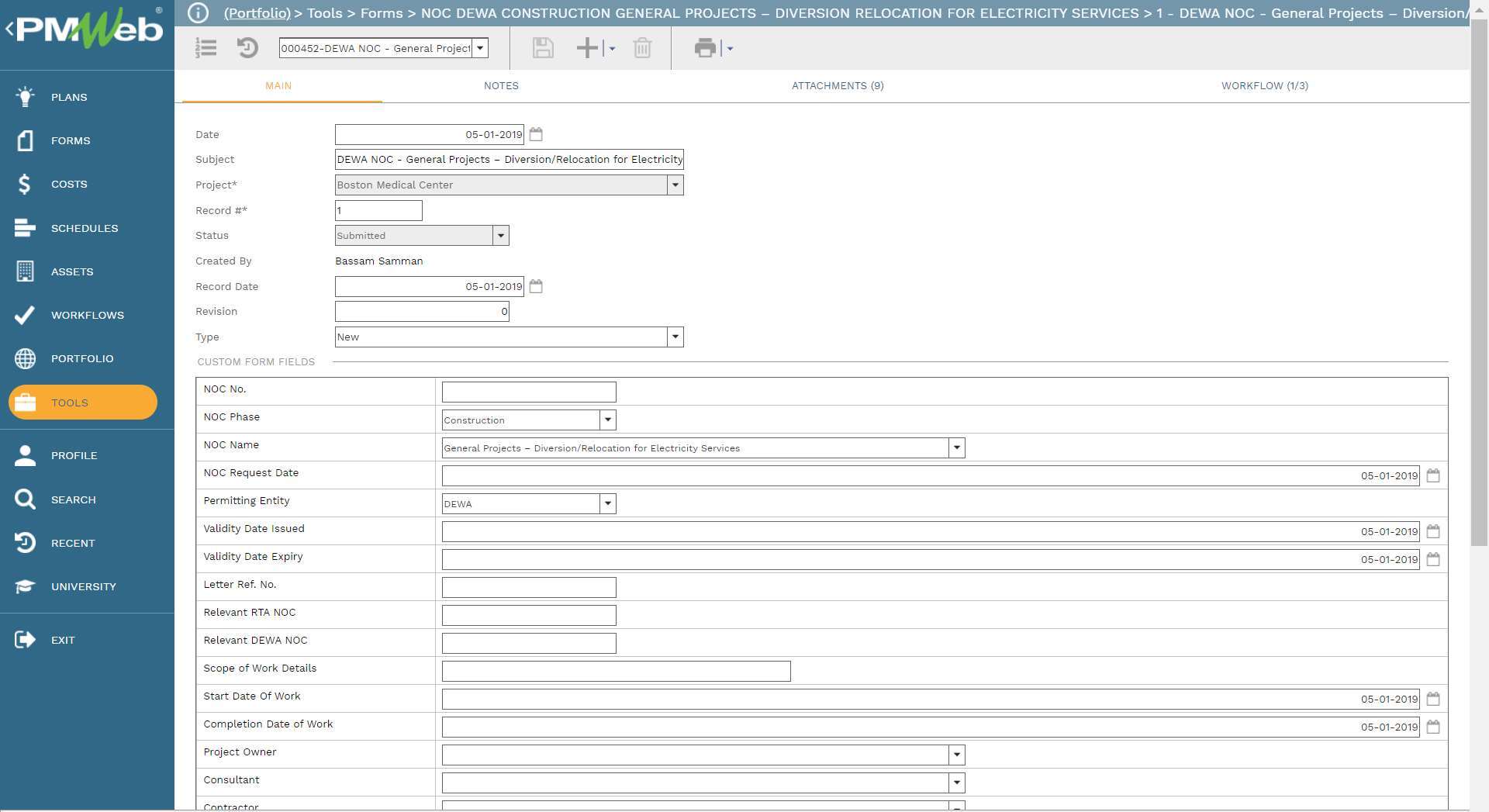Open the record list icon in toolbar
This screenshot has height=812, width=1489.
pos(206,48)
